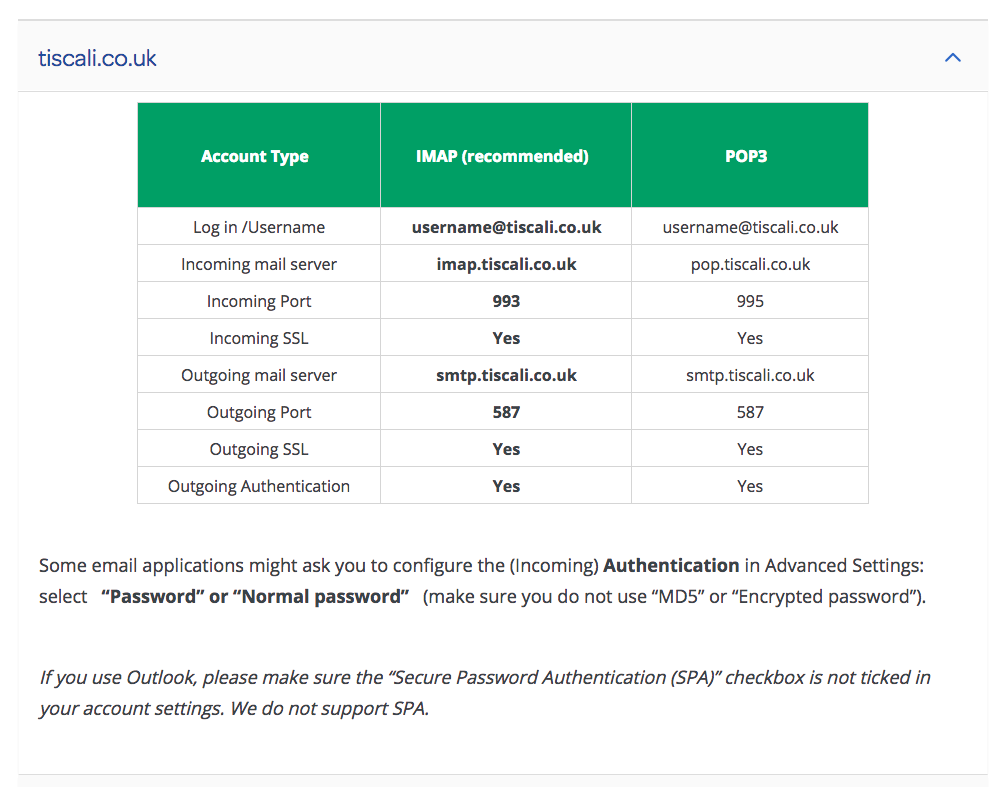Click the bold username@tiscali.co.uk IMAP cell
1004x787 pixels.
pos(506,227)
